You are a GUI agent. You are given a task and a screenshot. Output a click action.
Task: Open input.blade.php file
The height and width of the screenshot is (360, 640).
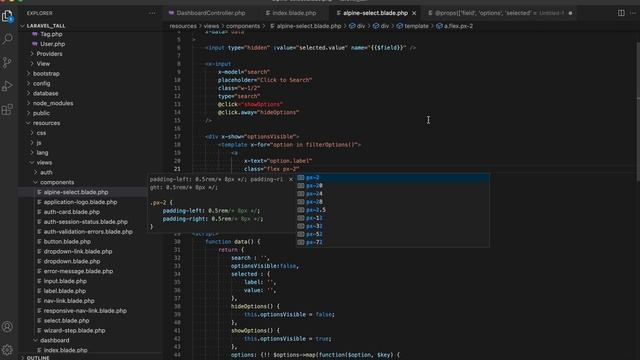click(x=65, y=281)
